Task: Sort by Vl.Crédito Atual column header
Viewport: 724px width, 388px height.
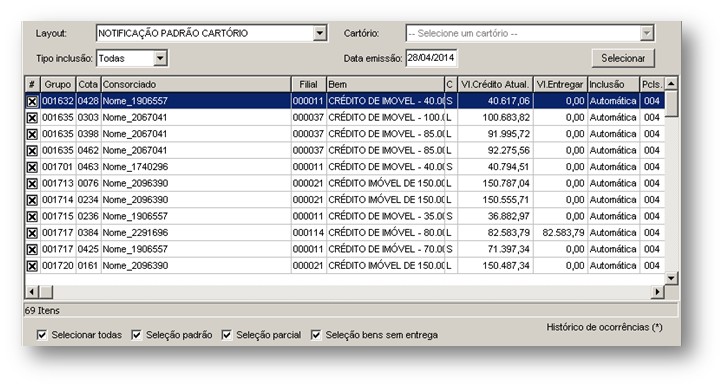Action: coord(495,85)
